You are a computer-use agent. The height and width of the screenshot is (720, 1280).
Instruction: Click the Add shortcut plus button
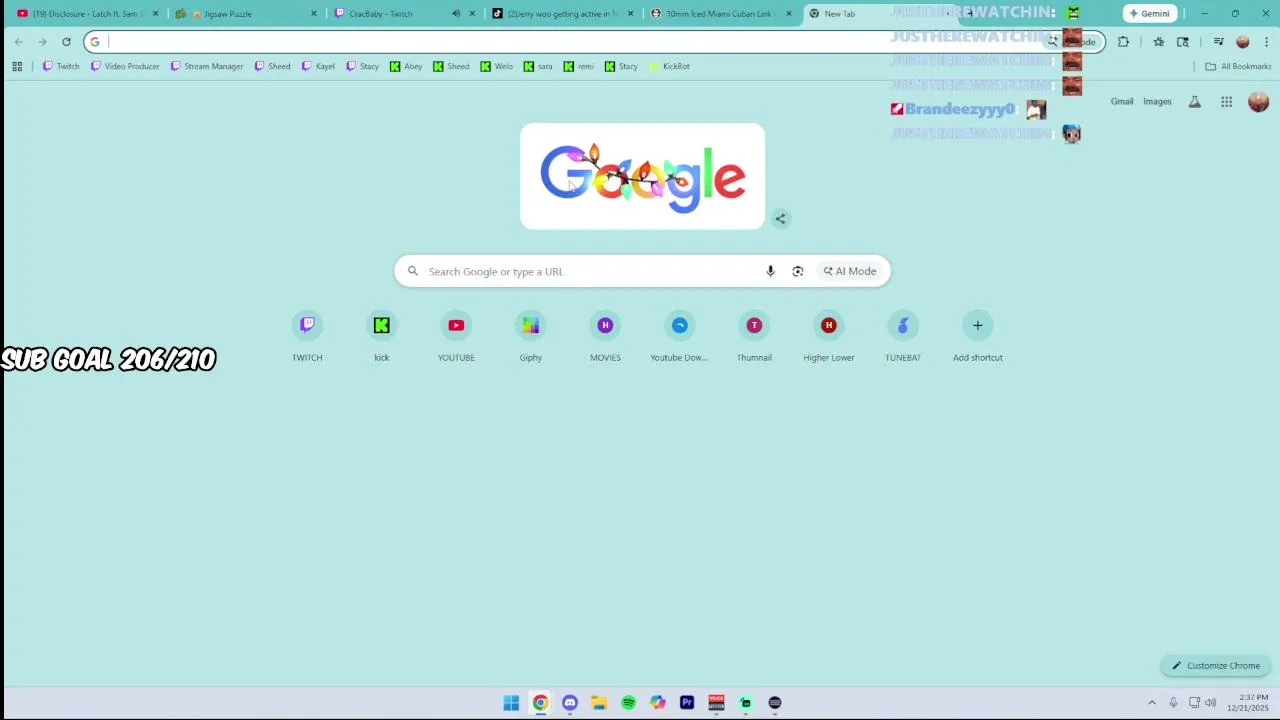(978, 325)
